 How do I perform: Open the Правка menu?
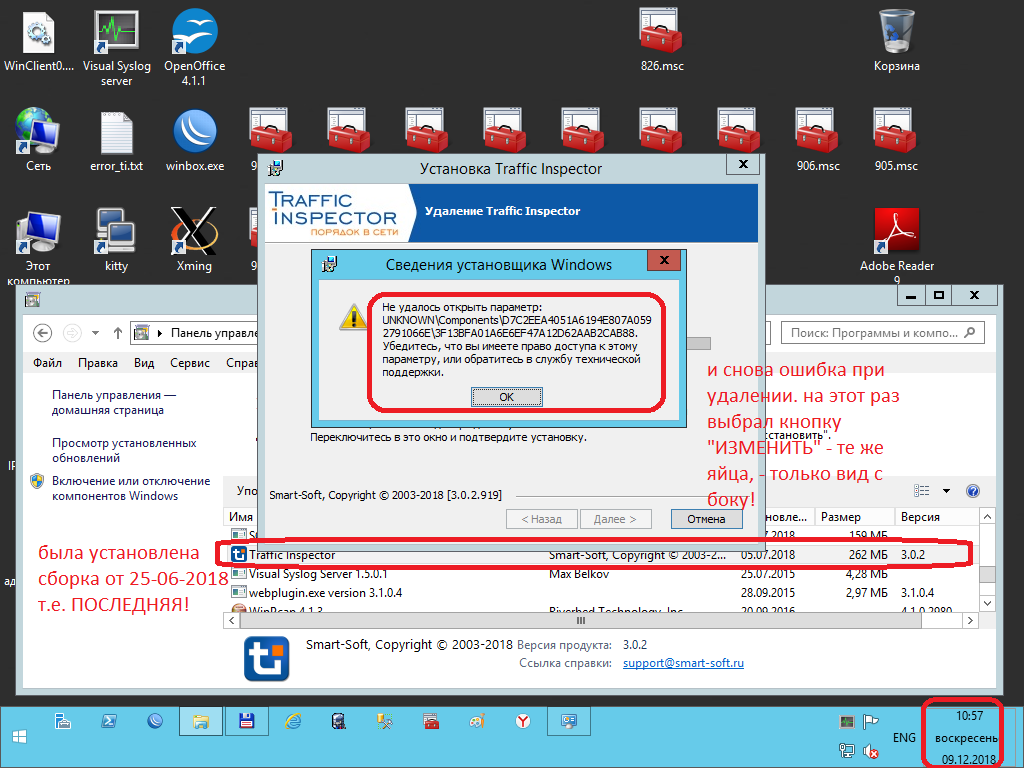coord(98,362)
